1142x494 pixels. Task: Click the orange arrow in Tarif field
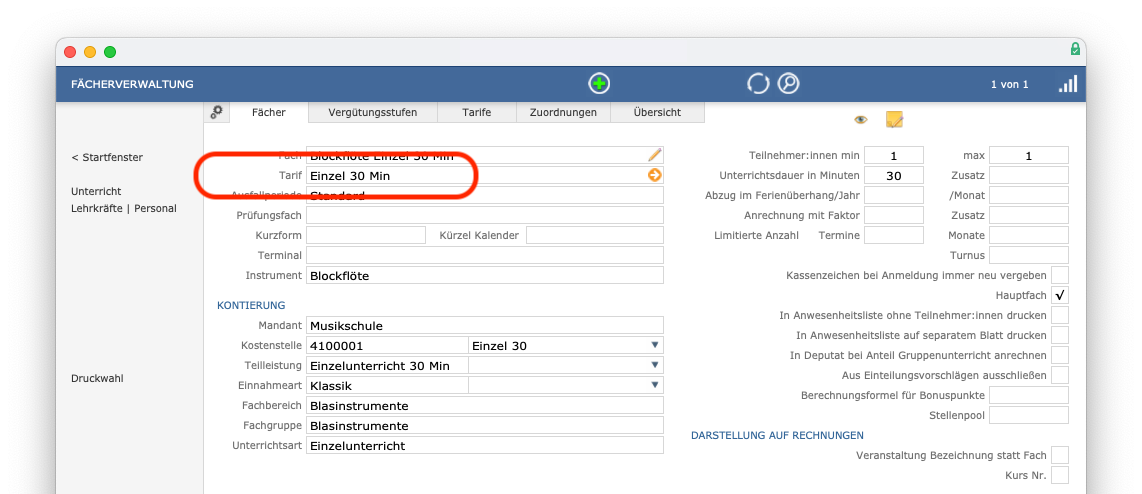pos(654,175)
